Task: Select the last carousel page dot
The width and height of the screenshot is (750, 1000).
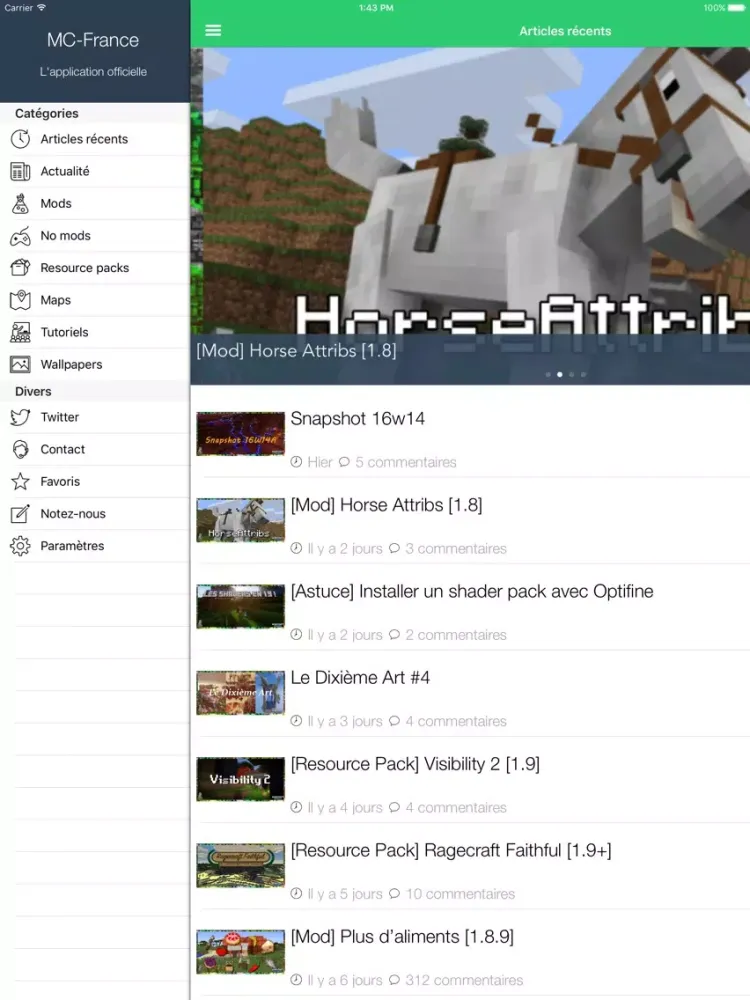Action: (x=583, y=374)
